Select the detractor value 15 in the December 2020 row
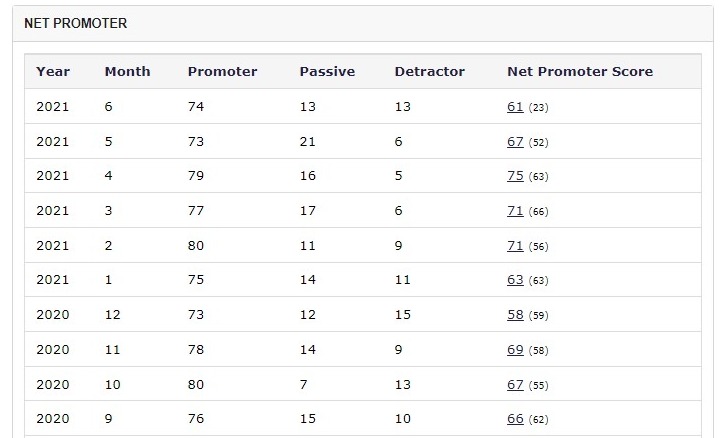 [403, 315]
